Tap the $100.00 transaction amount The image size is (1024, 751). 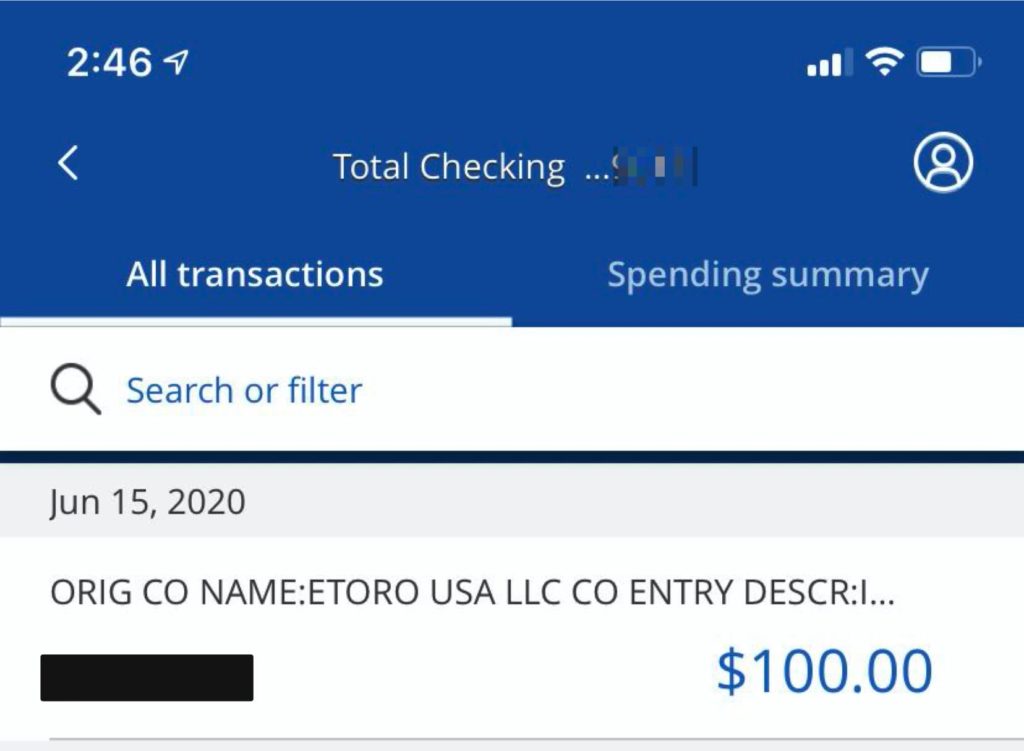click(824, 671)
